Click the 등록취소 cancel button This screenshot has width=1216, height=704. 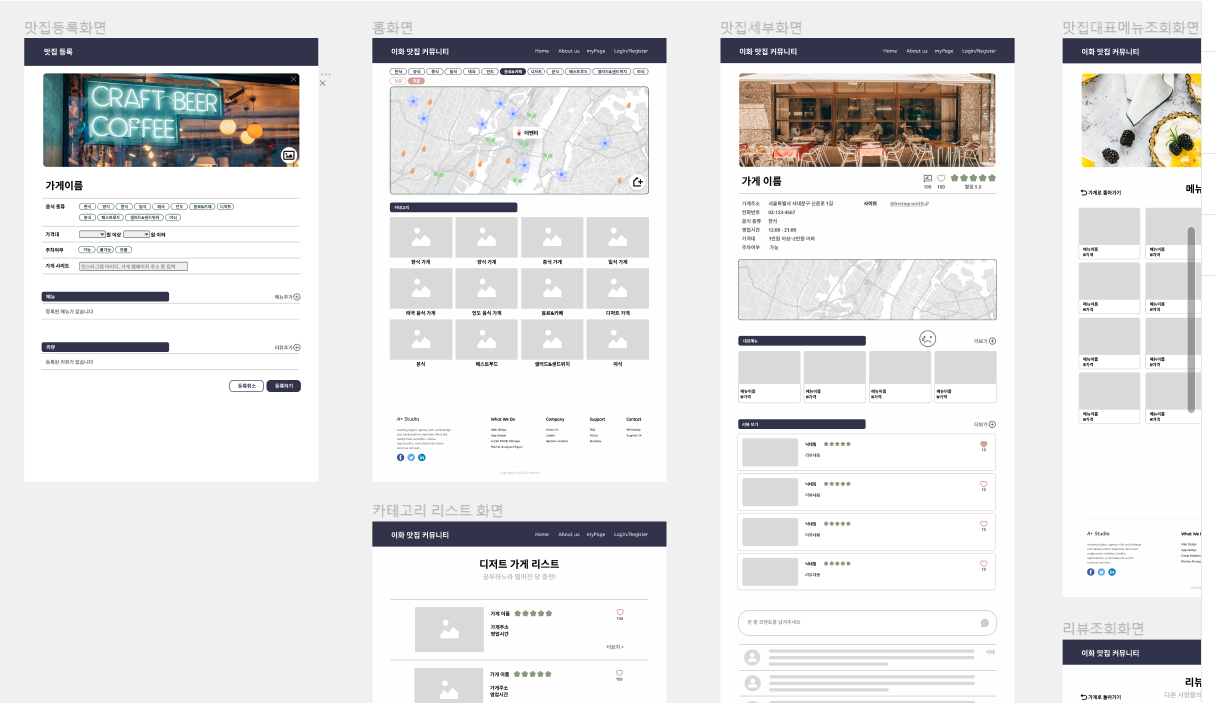(x=246, y=386)
